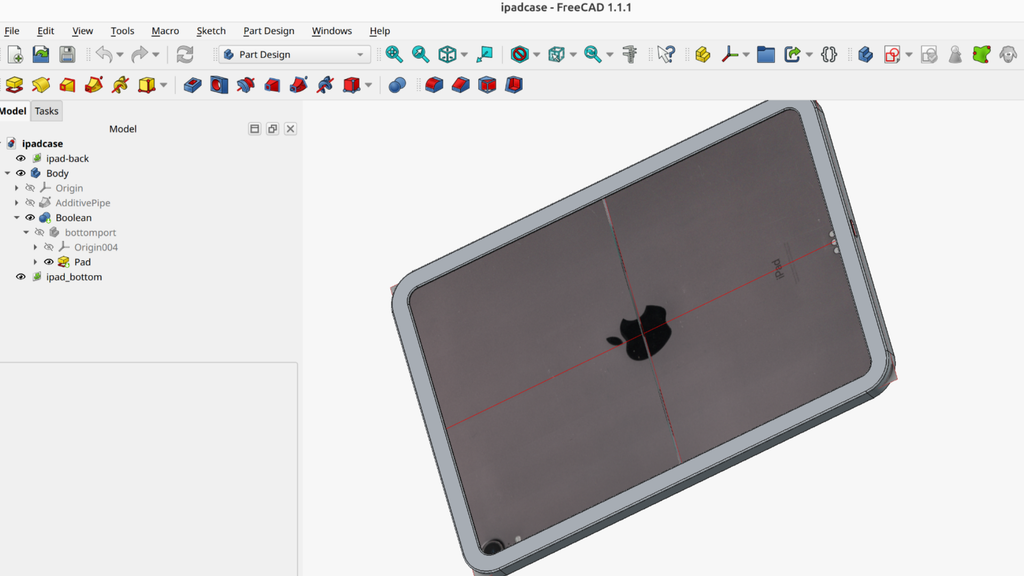Screen dimensions: 1024x576
Task: Click the blue Create body icon
Action: (x=866, y=54)
